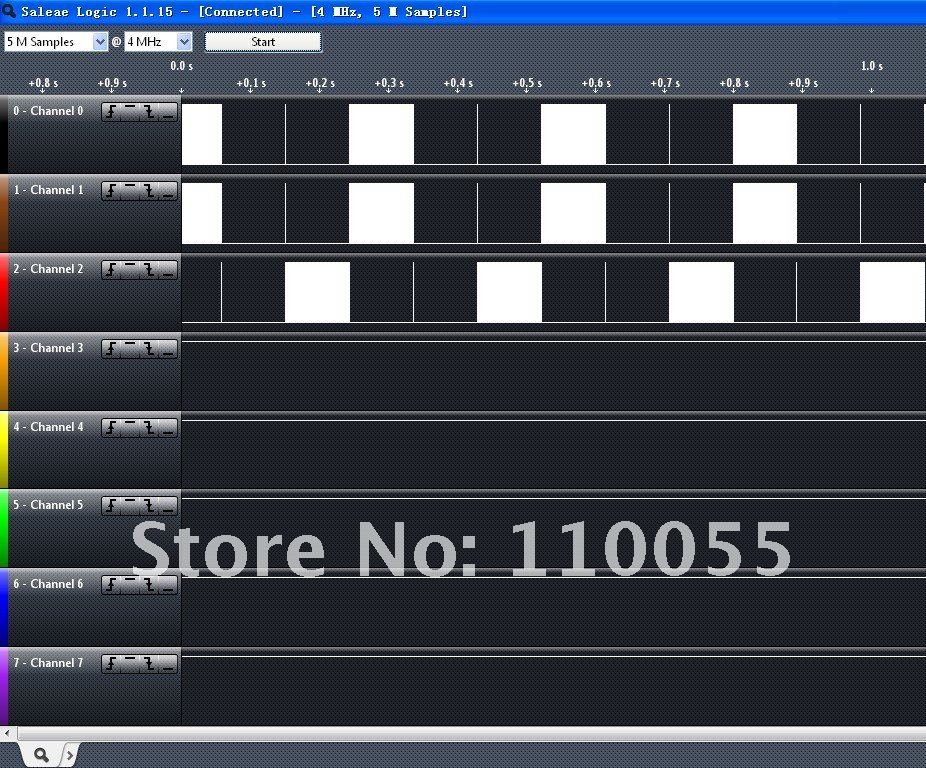Click the 1.0 s timeline marker

[x=872, y=66]
